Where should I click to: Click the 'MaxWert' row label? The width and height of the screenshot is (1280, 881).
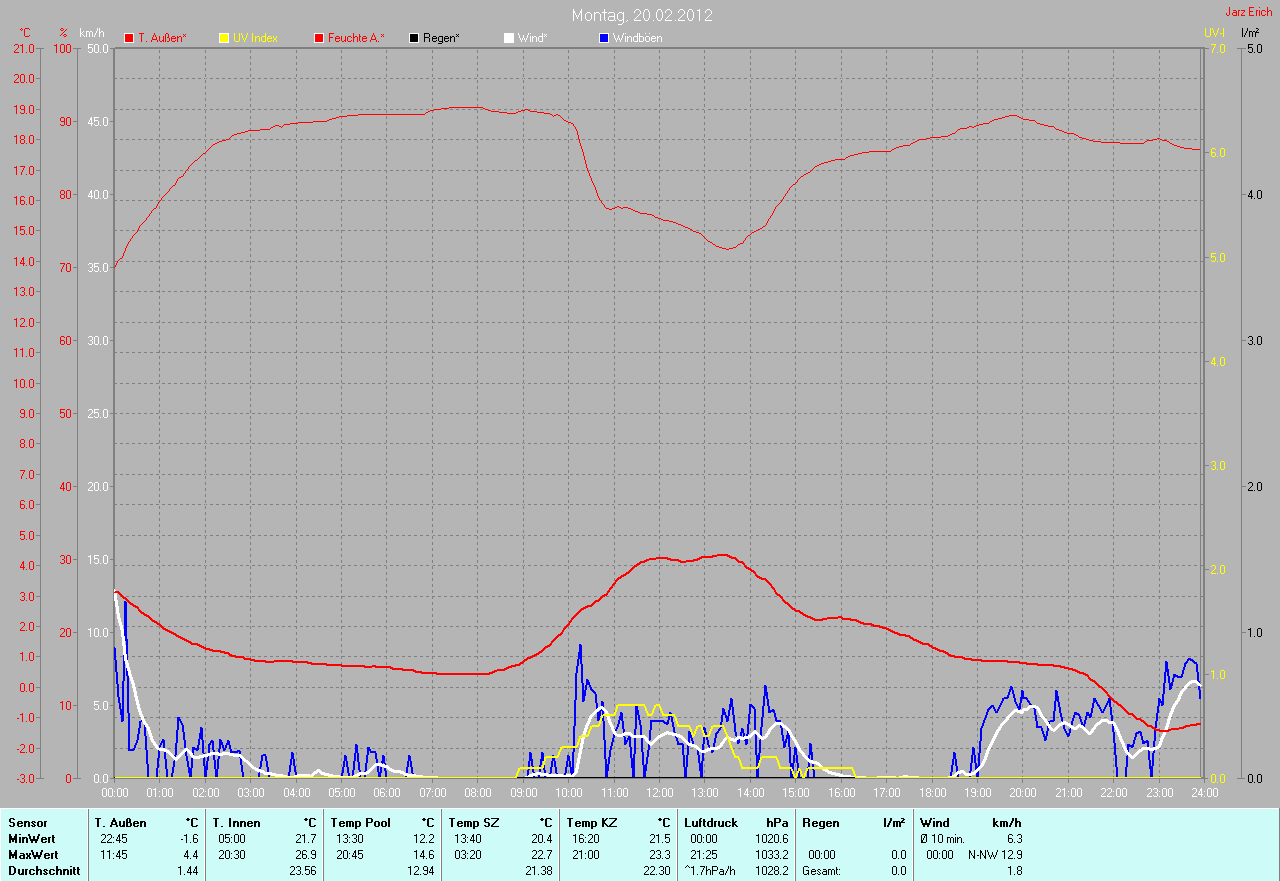pyautogui.click(x=33, y=855)
